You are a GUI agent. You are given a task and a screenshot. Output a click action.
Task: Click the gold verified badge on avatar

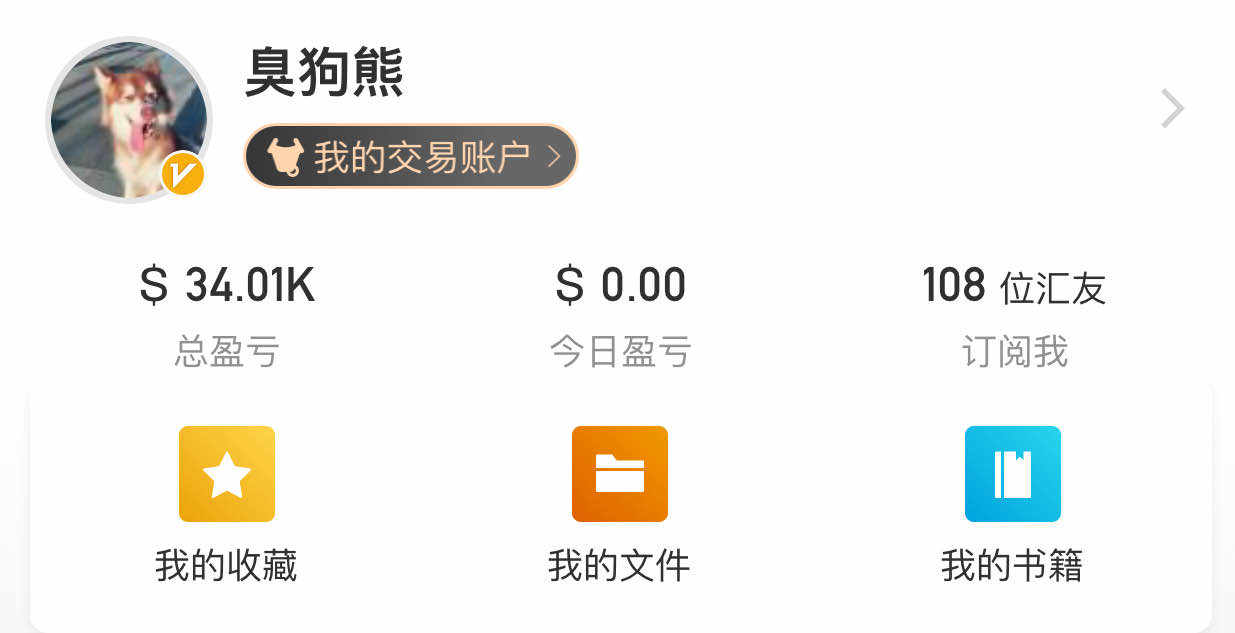[183, 175]
